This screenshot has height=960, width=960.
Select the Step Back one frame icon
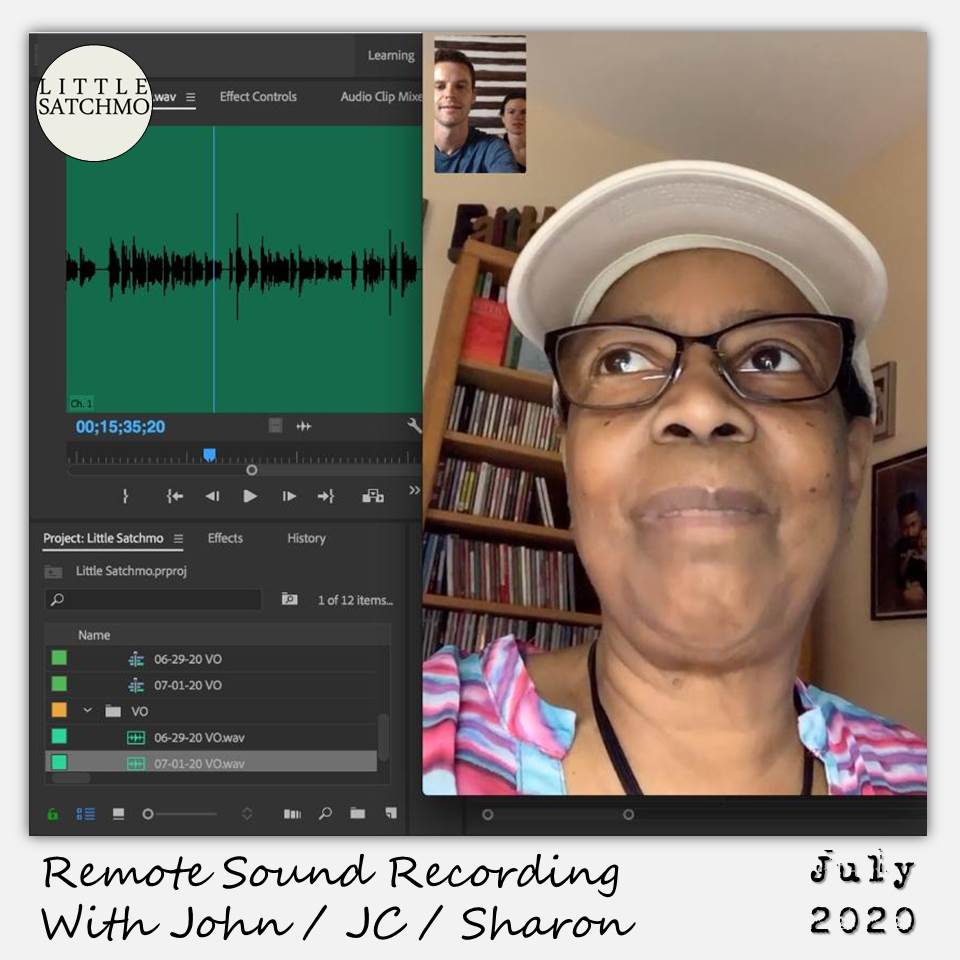(213, 496)
